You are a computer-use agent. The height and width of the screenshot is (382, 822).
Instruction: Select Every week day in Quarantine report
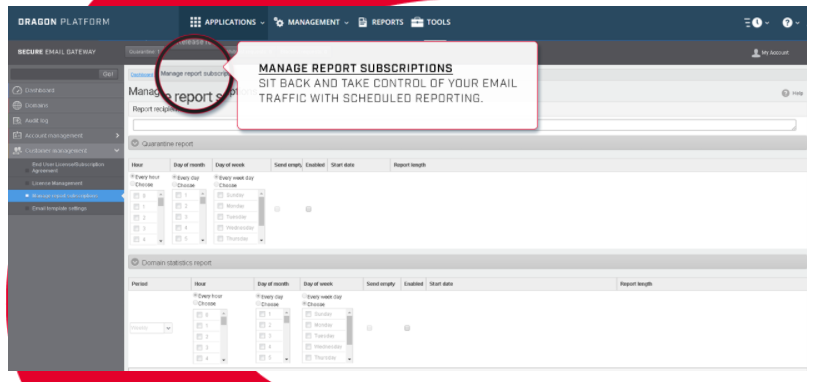(217, 177)
